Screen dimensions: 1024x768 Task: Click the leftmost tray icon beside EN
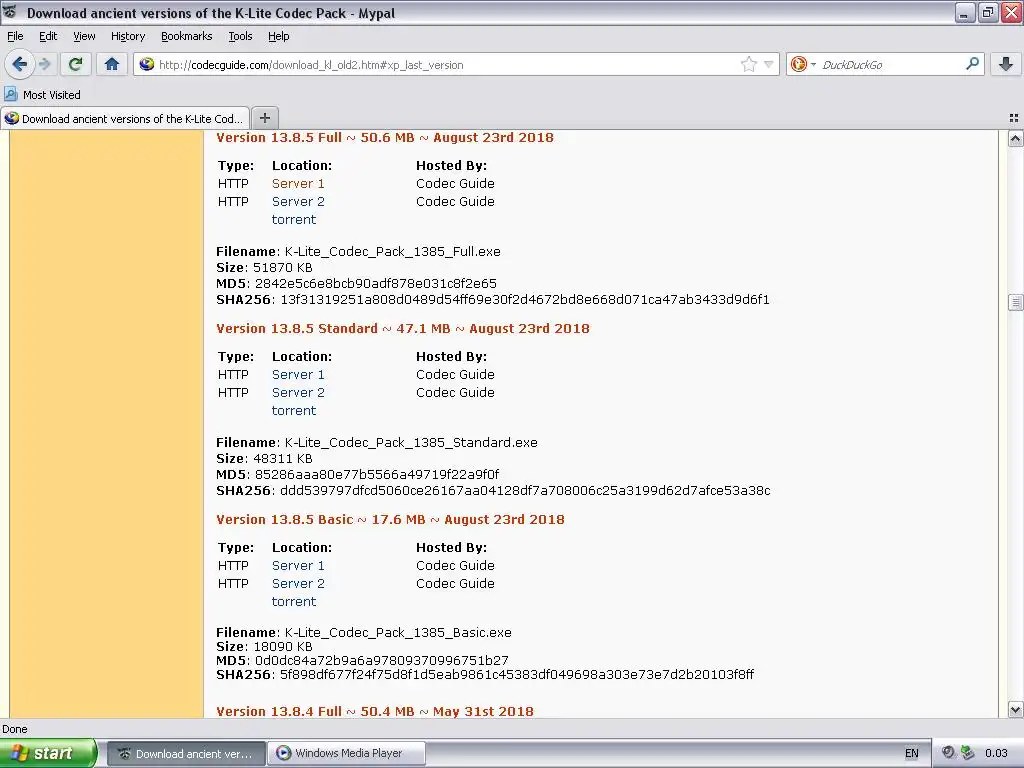[x=948, y=753]
